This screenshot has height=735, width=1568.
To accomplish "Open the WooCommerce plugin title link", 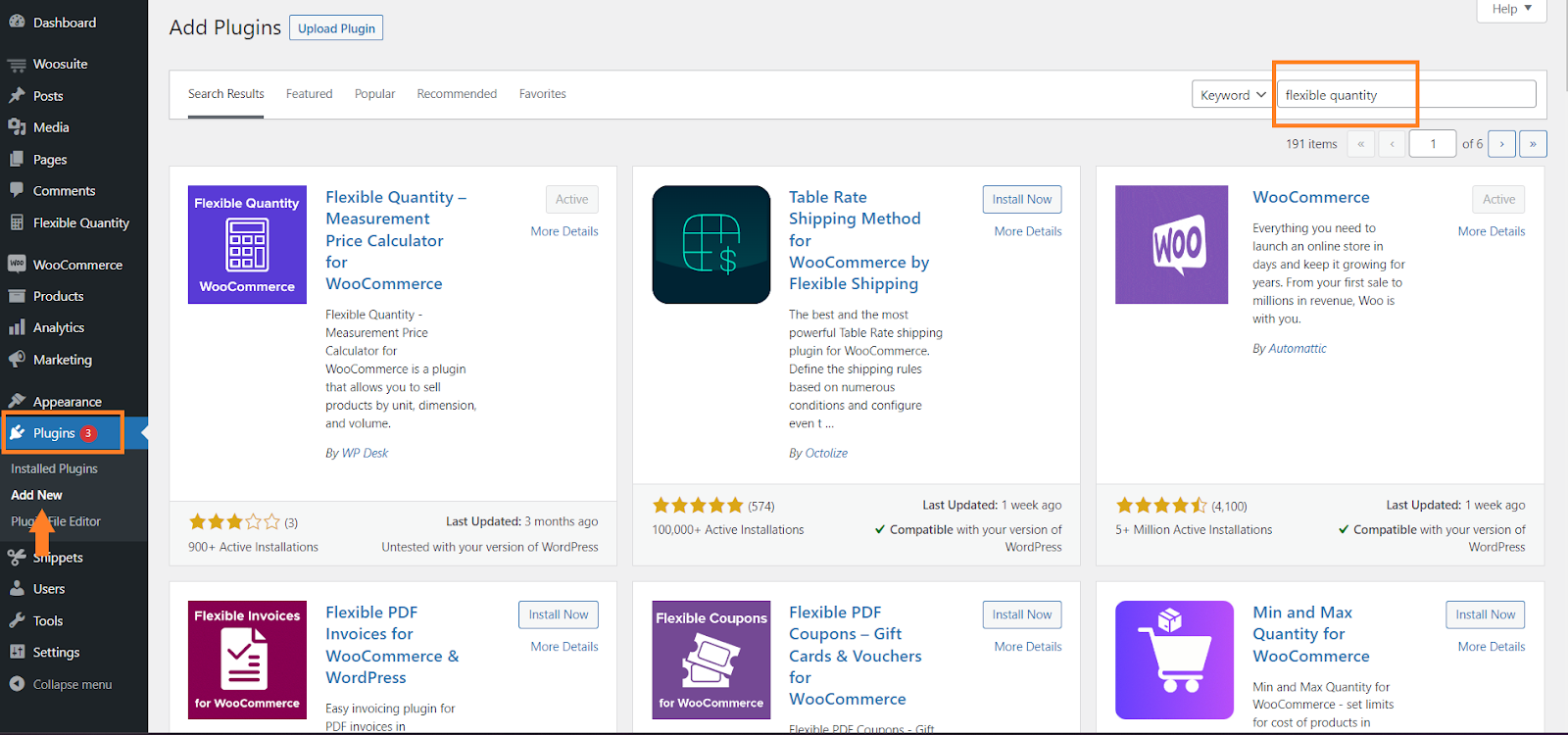I will 1311,197.
